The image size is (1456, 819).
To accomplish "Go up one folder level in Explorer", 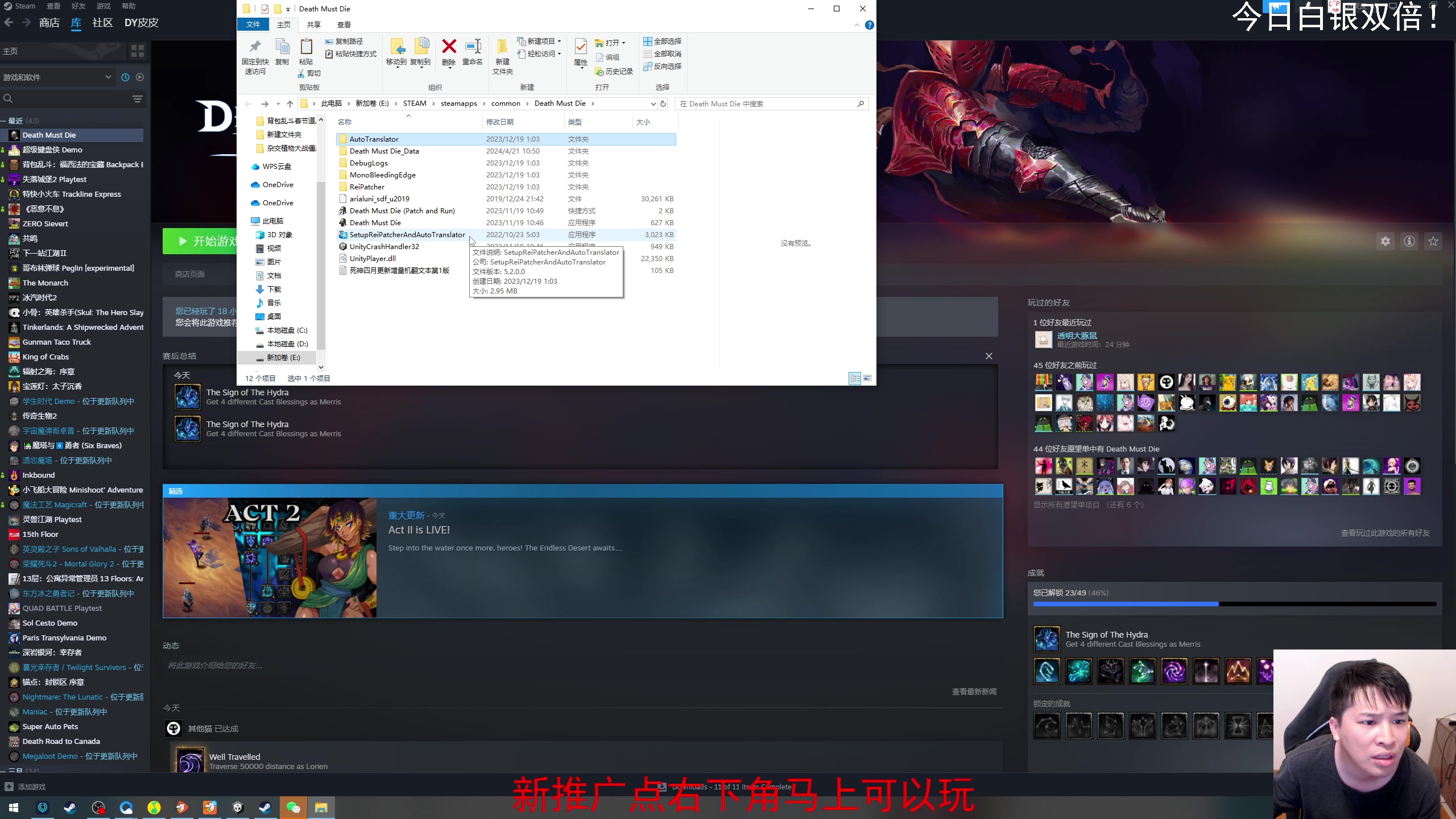I will (x=290, y=104).
